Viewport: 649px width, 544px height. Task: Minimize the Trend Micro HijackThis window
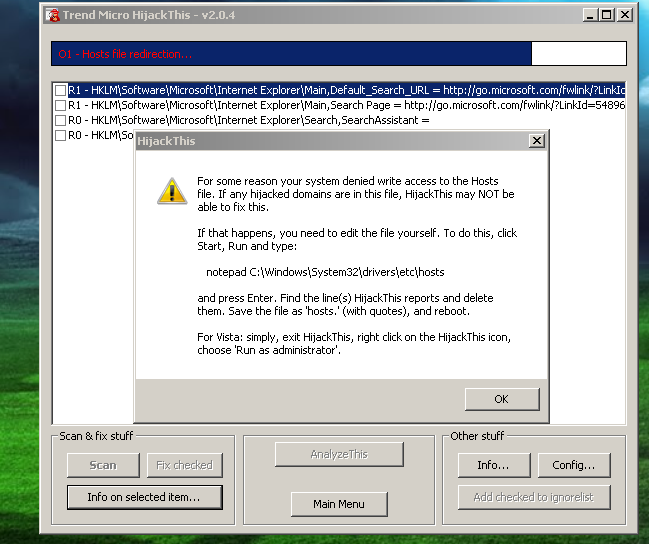tap(590, 15)
